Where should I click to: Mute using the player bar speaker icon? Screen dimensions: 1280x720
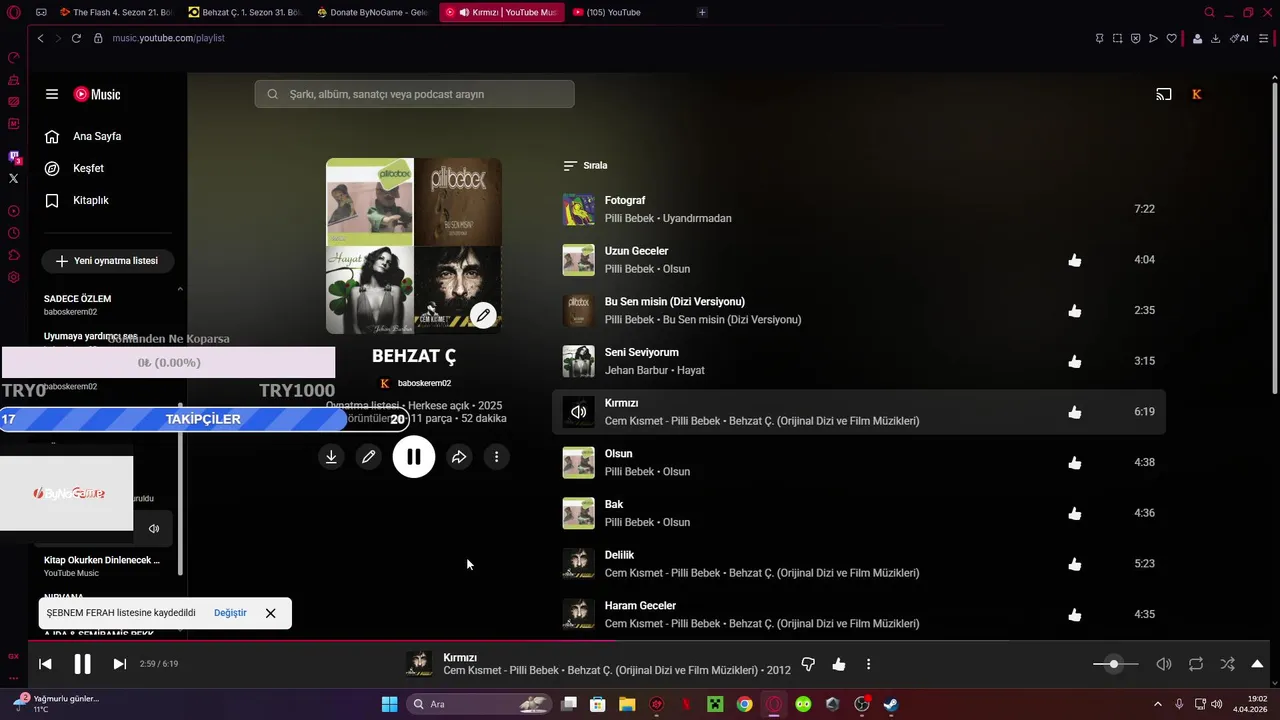point(1164,664)
